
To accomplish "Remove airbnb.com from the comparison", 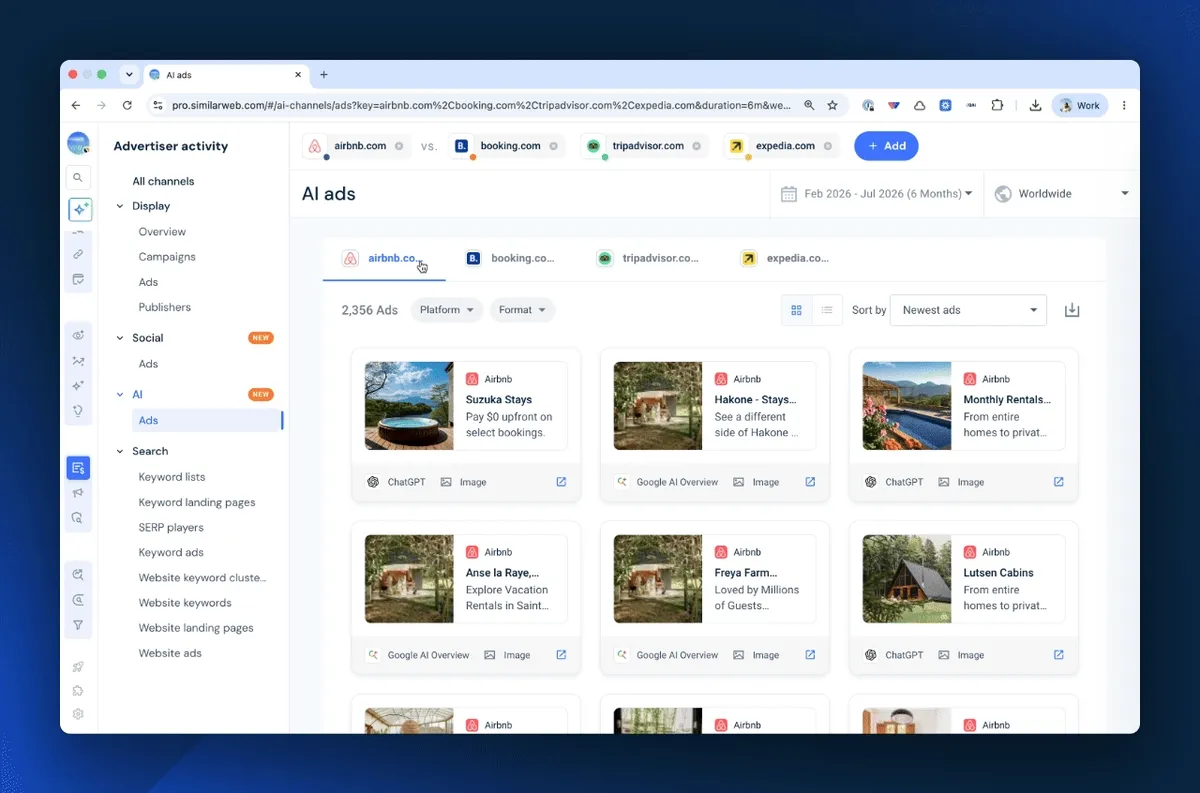I will 399,146.
